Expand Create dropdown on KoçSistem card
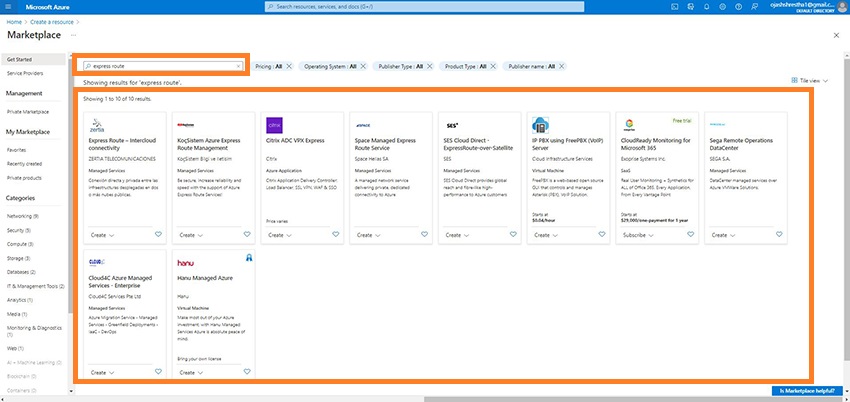850x402 pixels. (191, 235)
